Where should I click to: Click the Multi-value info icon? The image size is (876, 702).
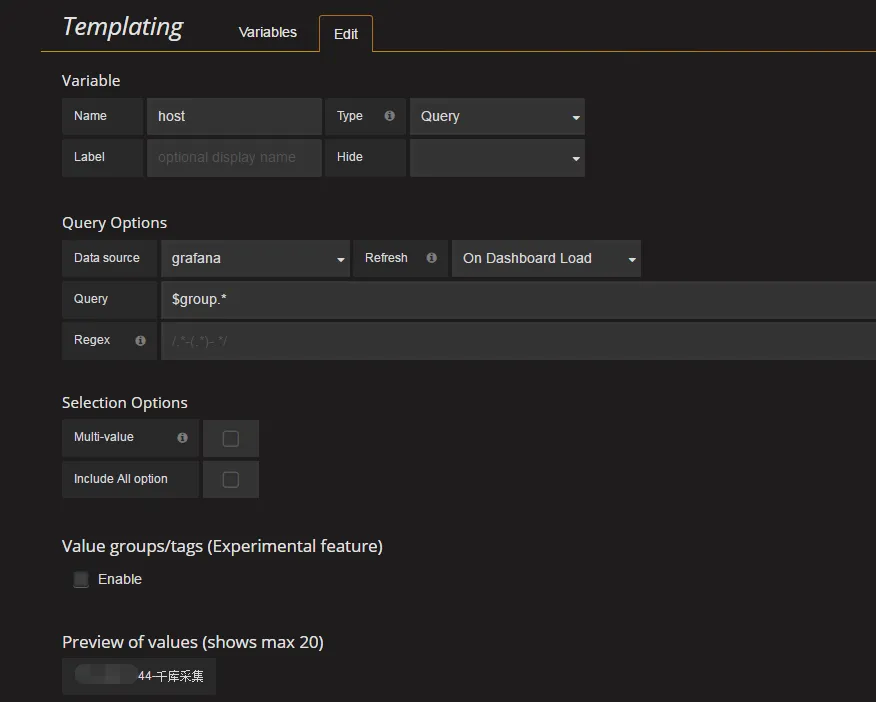[x=182, y=438]
